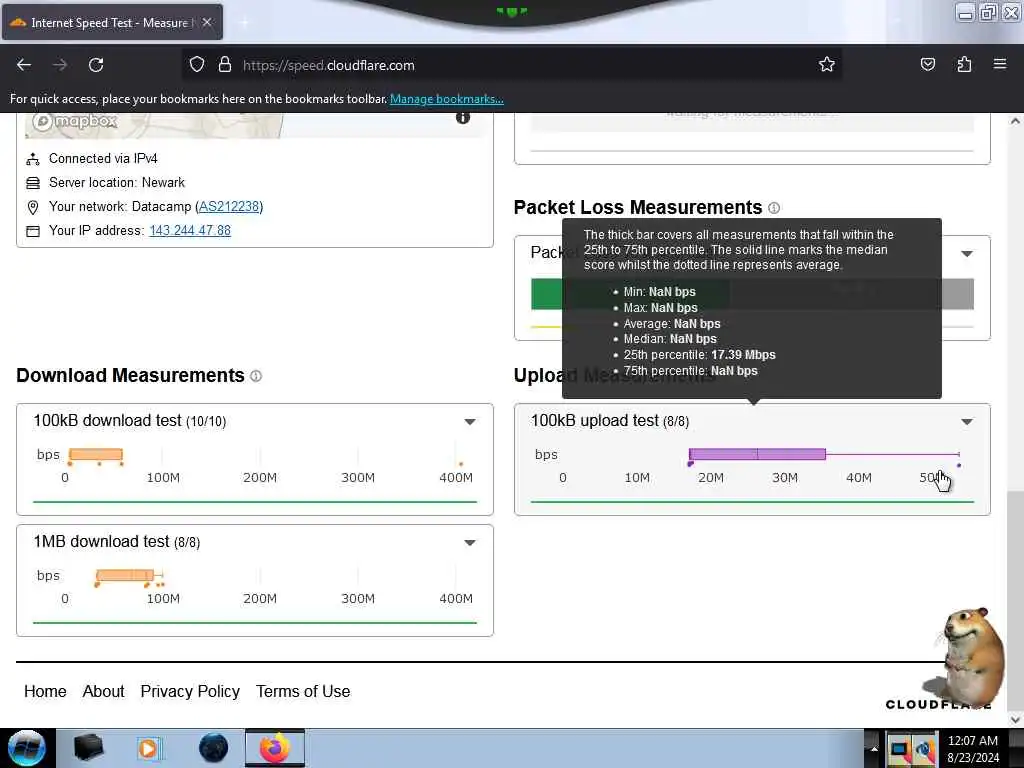Open the tracking protection shield icon
This screenshot has height=768, width=1024.
click(x=197, y=65)
